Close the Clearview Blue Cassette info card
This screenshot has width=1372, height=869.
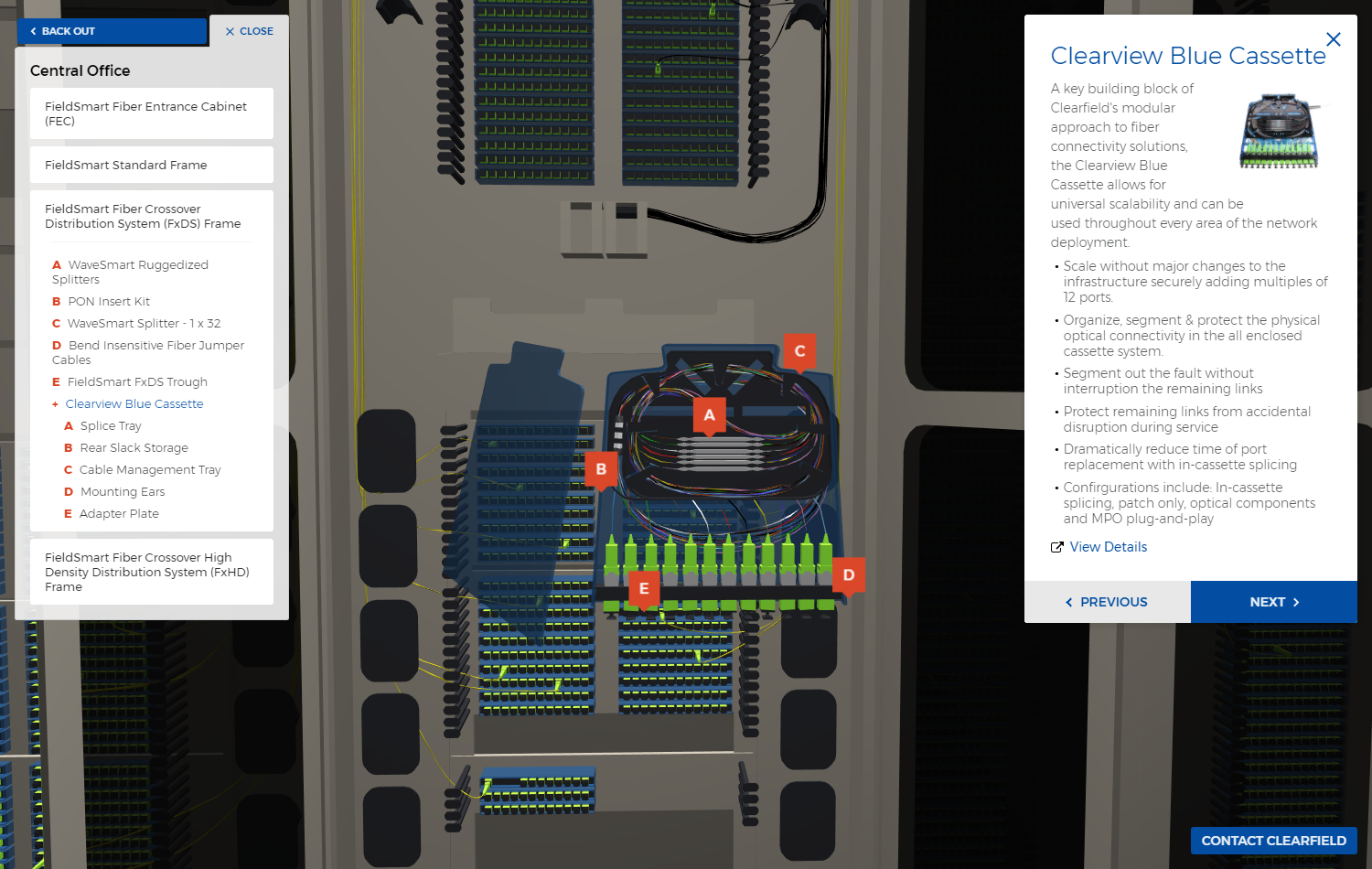1334,39
